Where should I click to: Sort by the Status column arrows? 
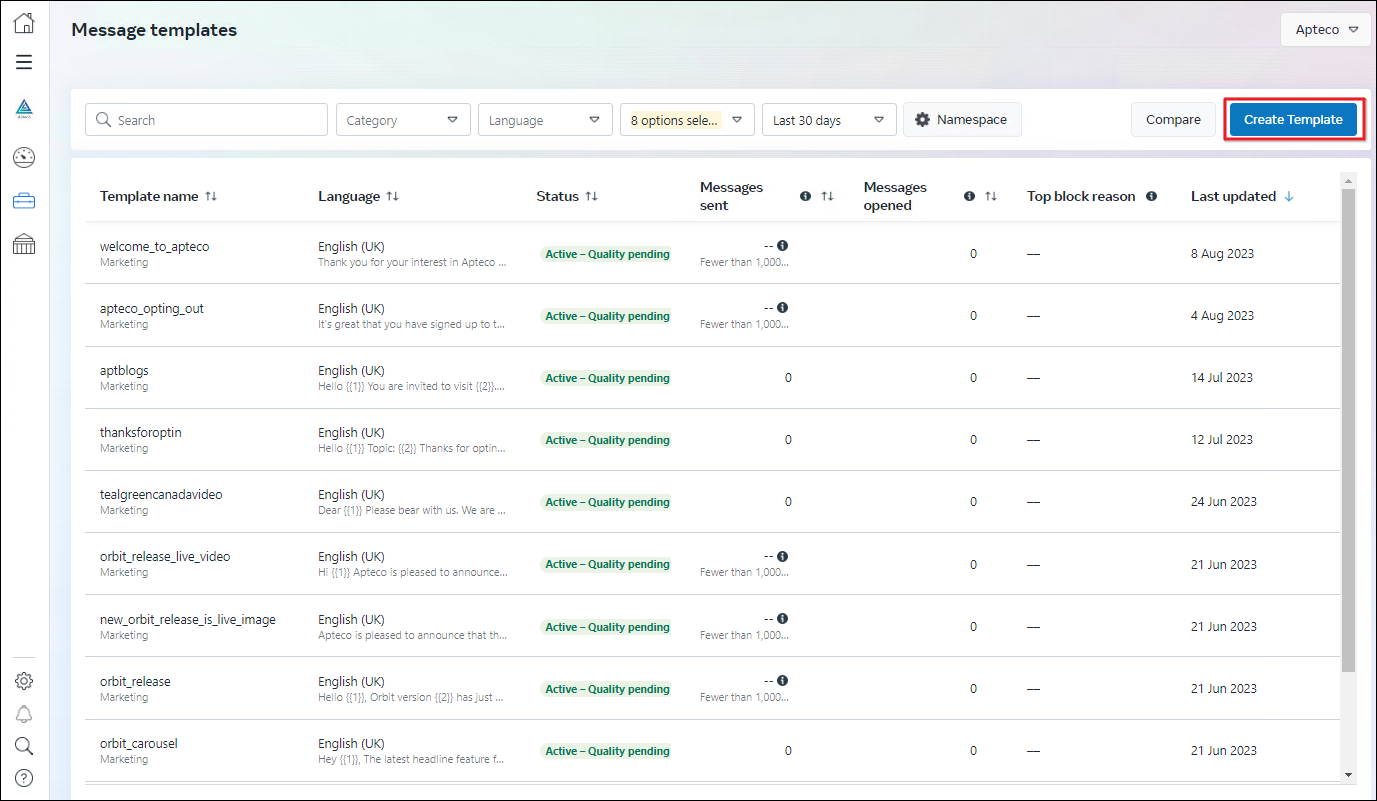tap(591, 197)
